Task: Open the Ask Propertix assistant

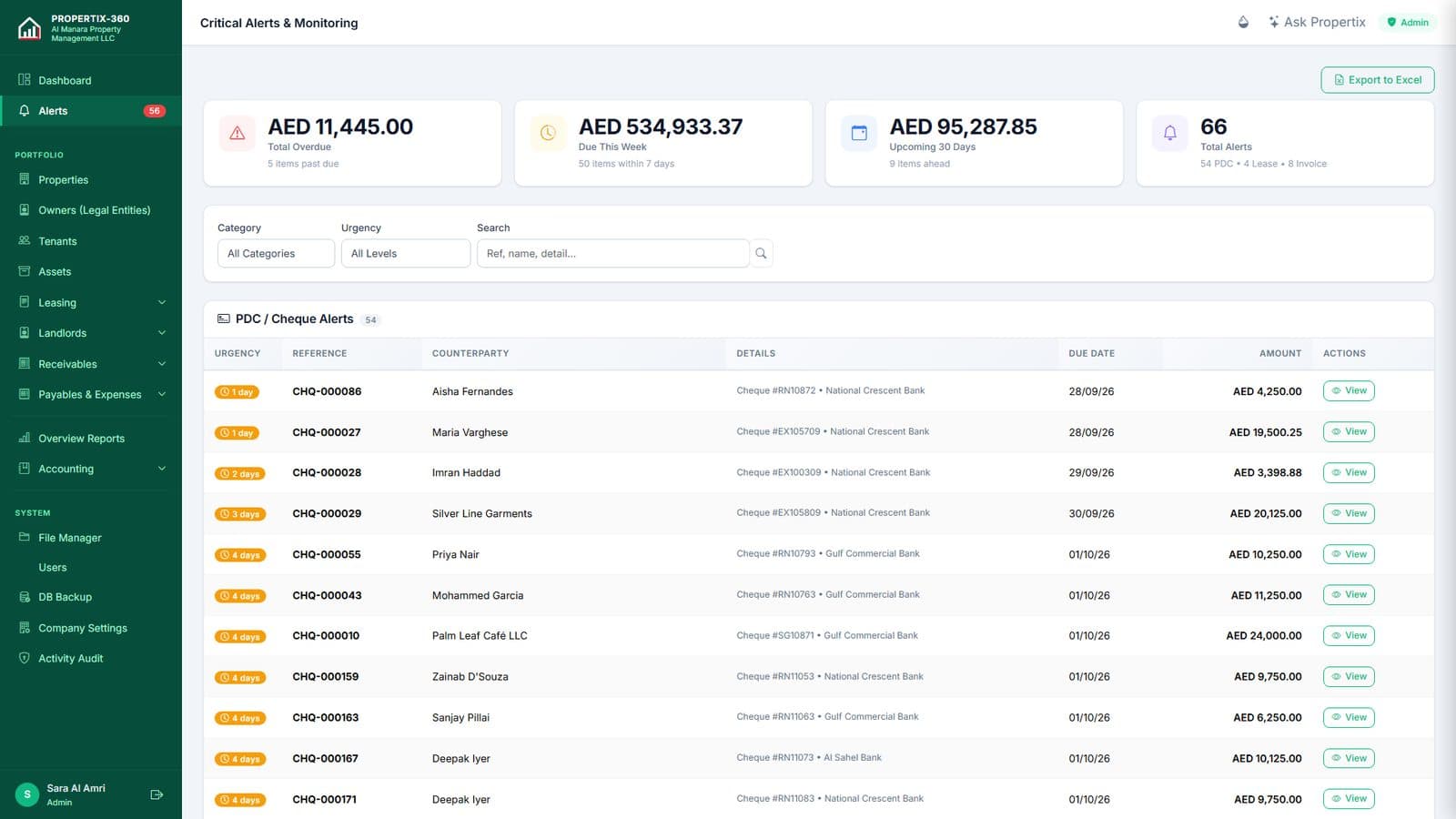Action: pos(1317,22)
